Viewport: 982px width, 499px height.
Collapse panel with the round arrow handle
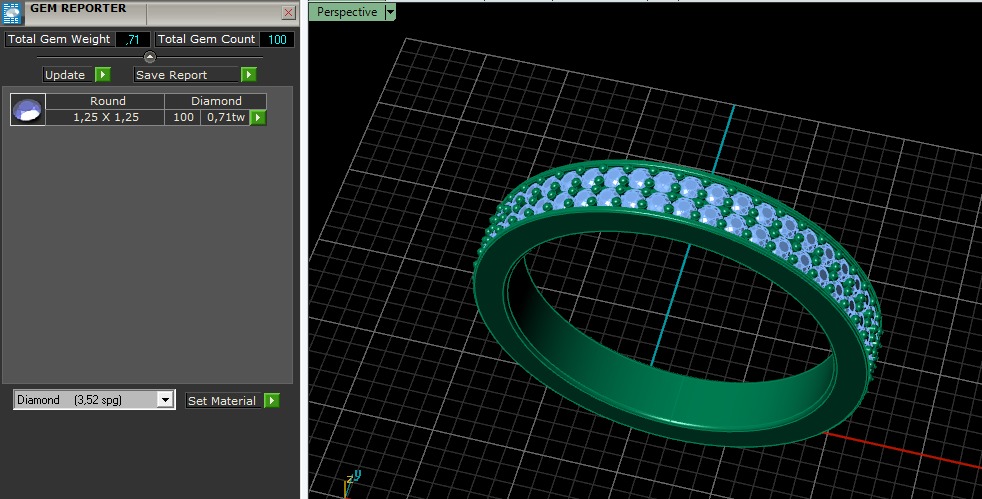pyautogui.click(x=150, y=57)
